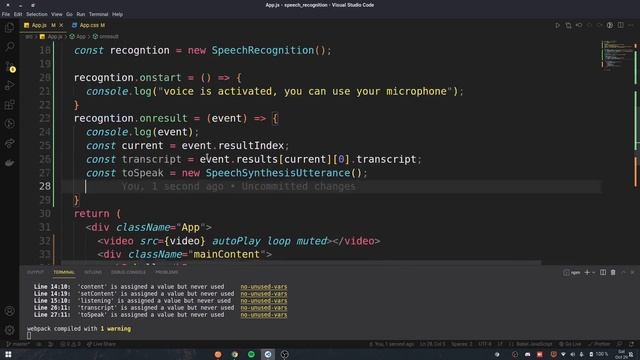Open no-unused-vars link for 'content' warning
640x360 pixels.
point(264,287)
